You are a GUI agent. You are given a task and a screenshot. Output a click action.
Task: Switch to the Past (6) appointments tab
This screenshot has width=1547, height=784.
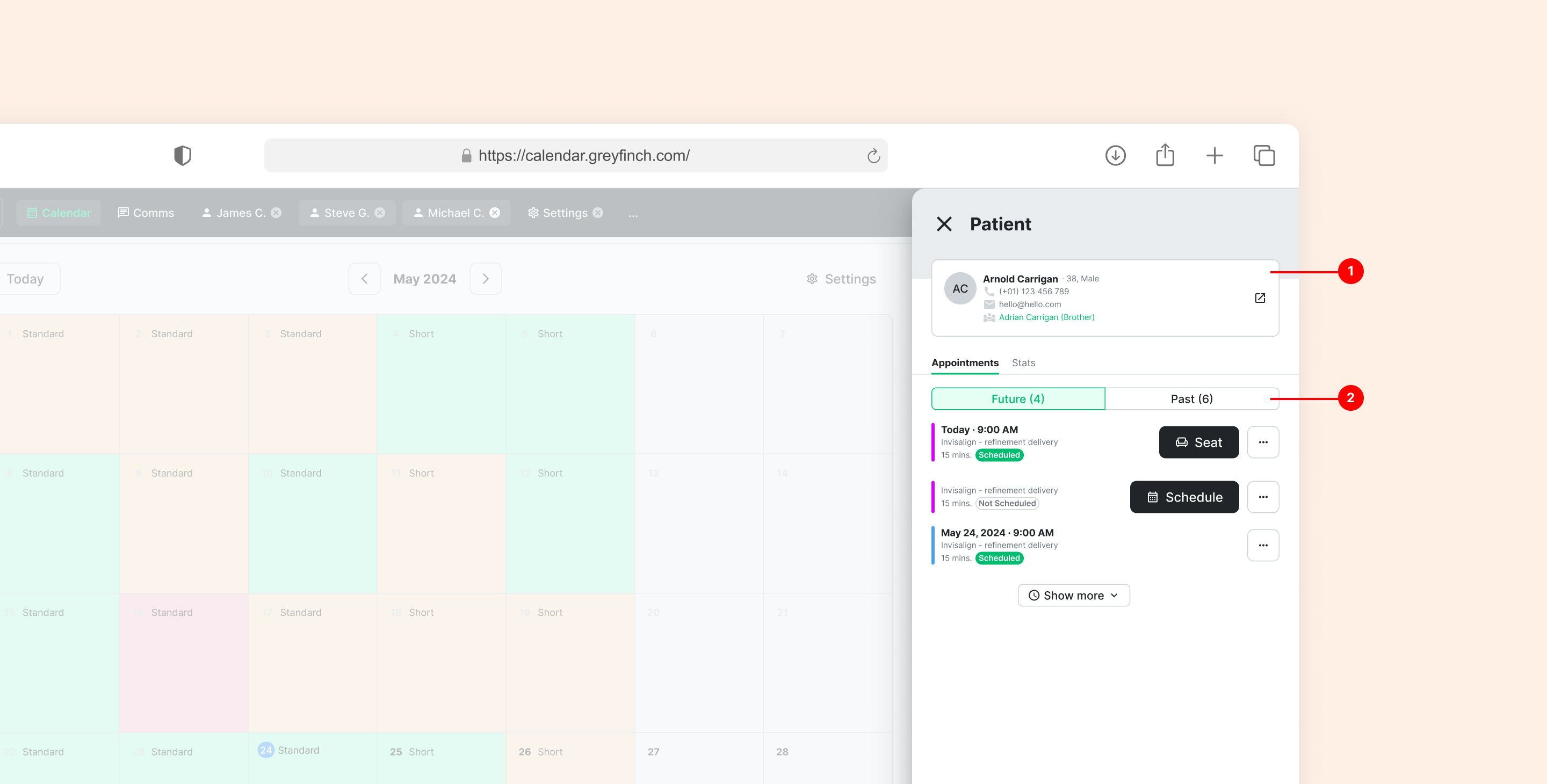[1192, 398]
